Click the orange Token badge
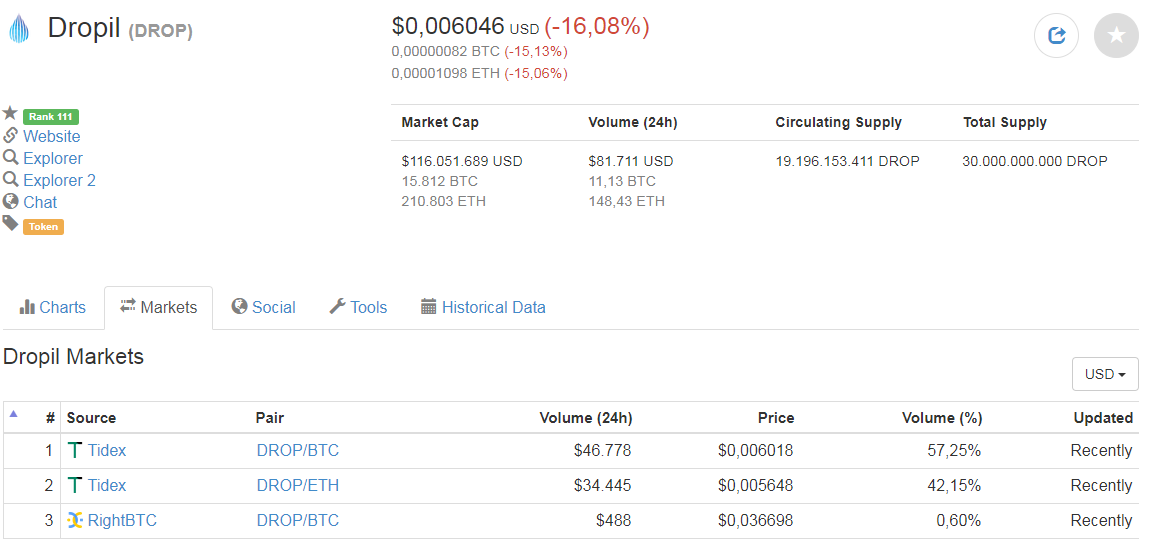 pyautogui.click(x=44, y=226)
